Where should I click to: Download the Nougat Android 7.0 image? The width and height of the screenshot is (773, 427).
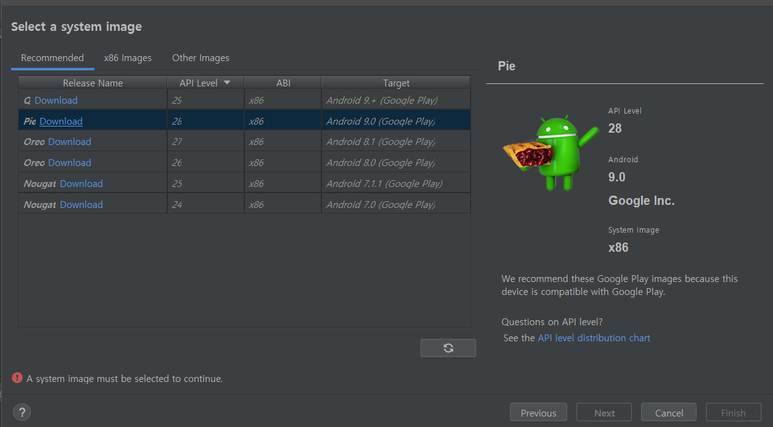81,205
